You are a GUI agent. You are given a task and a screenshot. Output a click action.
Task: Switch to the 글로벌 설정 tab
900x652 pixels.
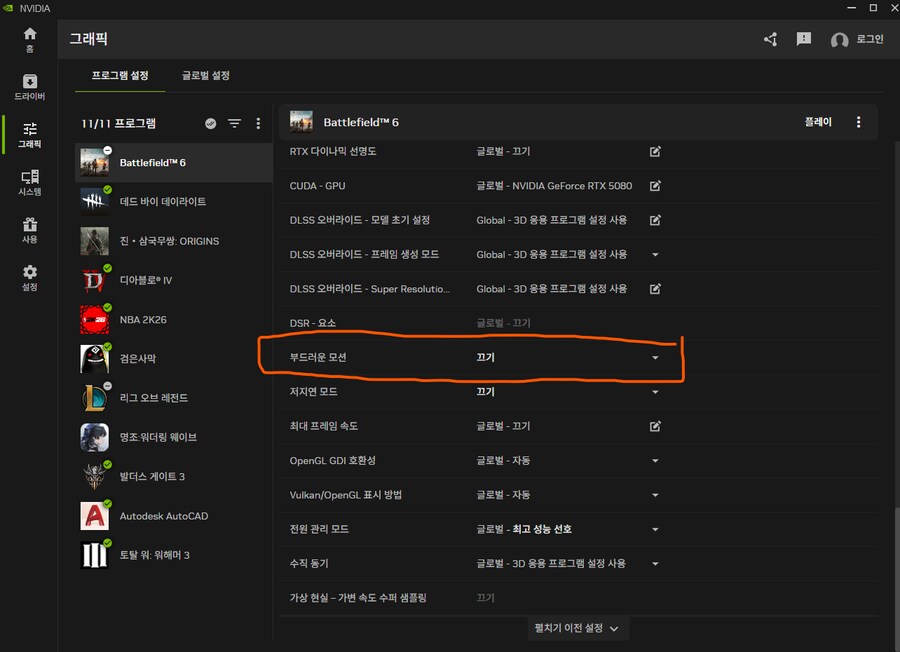pyautogui.click(x=205, y=76)
